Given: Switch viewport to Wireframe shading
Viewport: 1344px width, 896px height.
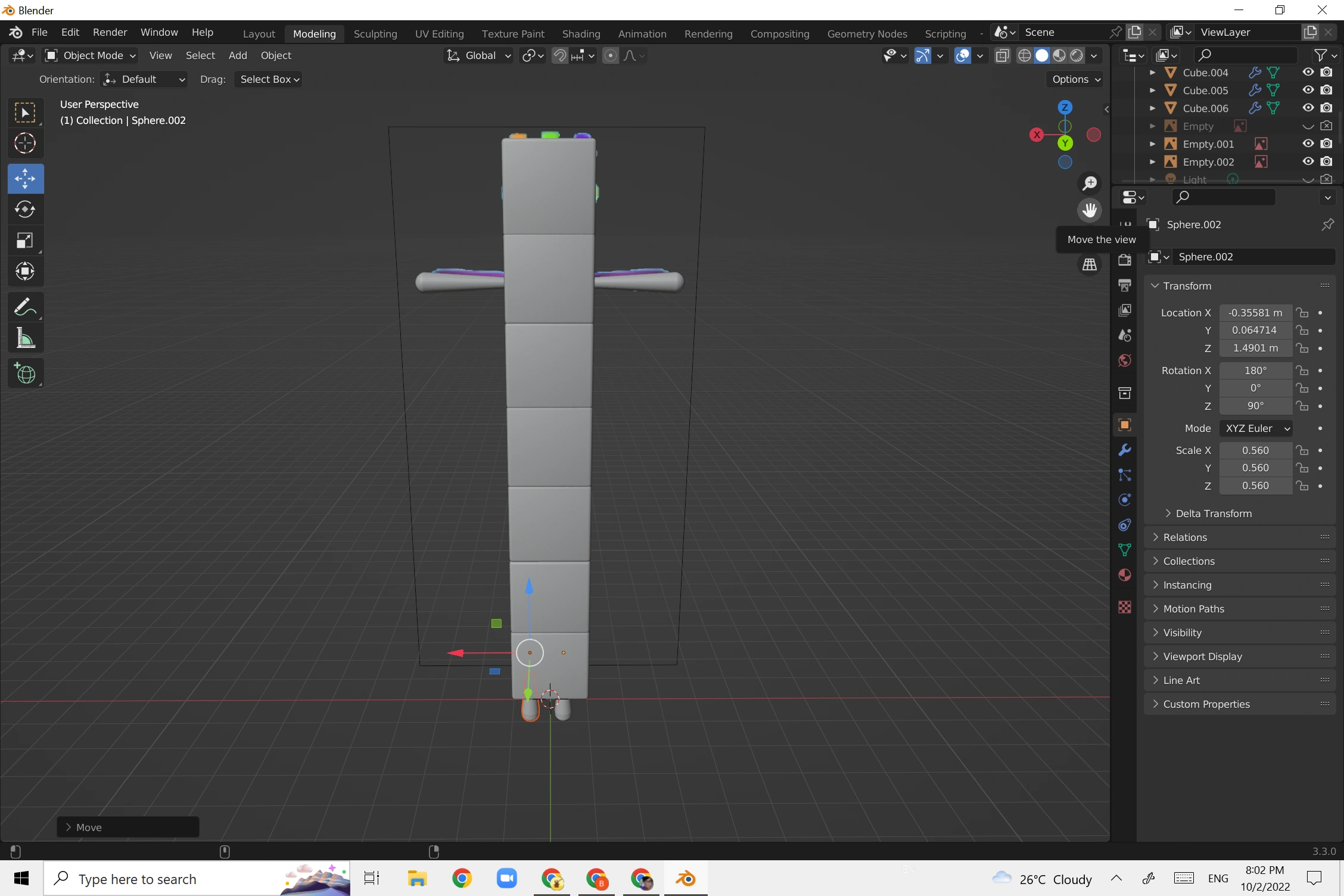Looking at the screenshot, I should 1025,55.
